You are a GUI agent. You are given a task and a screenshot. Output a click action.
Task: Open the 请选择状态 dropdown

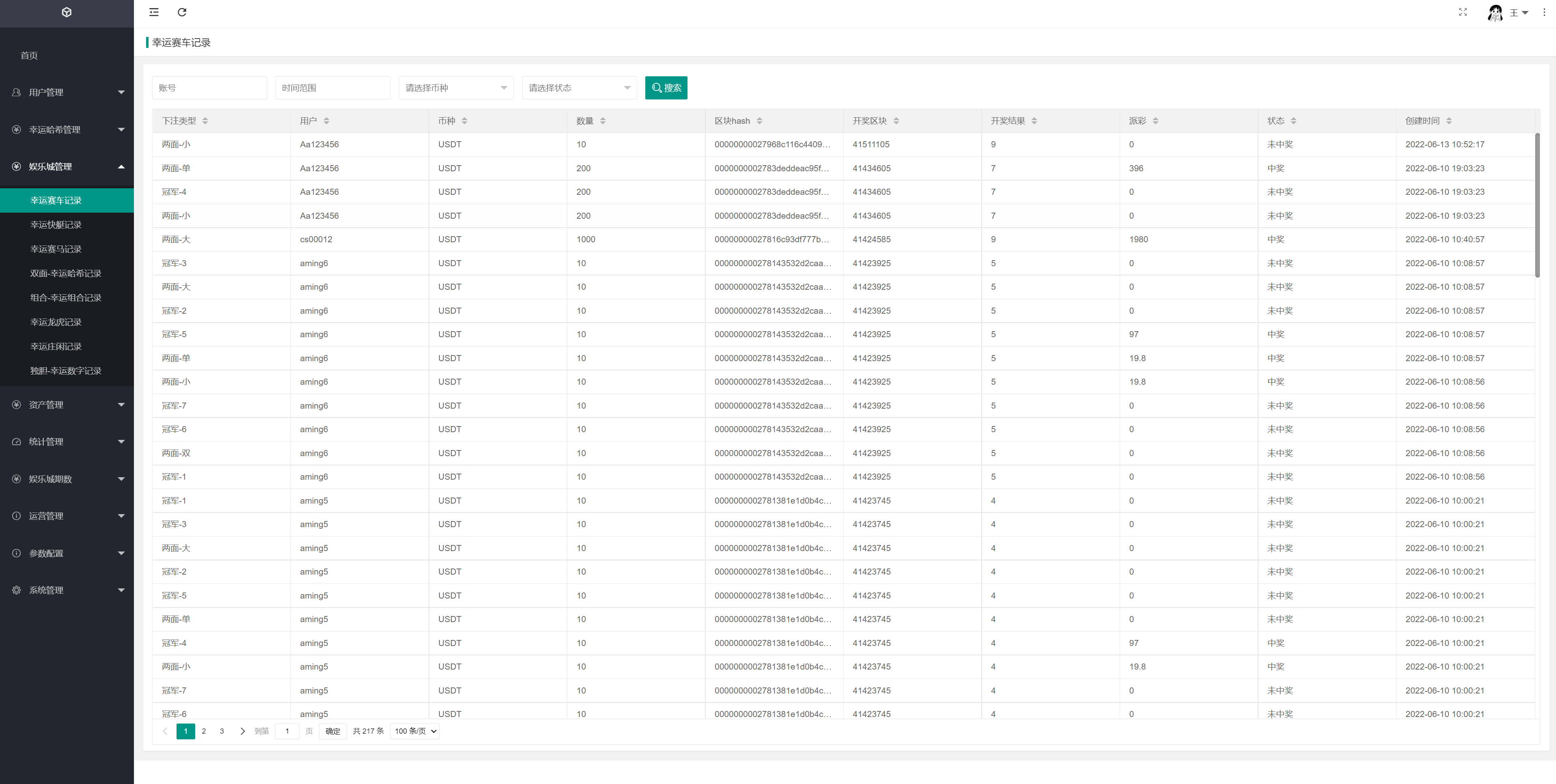579,88
